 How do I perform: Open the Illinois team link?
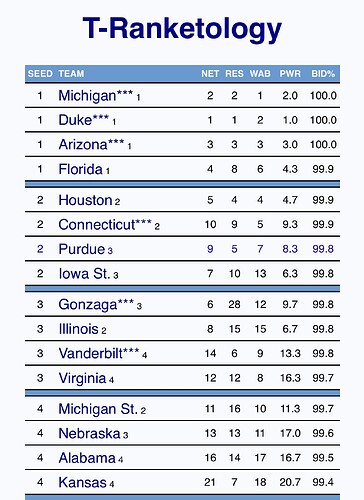[x=78, y=329]
